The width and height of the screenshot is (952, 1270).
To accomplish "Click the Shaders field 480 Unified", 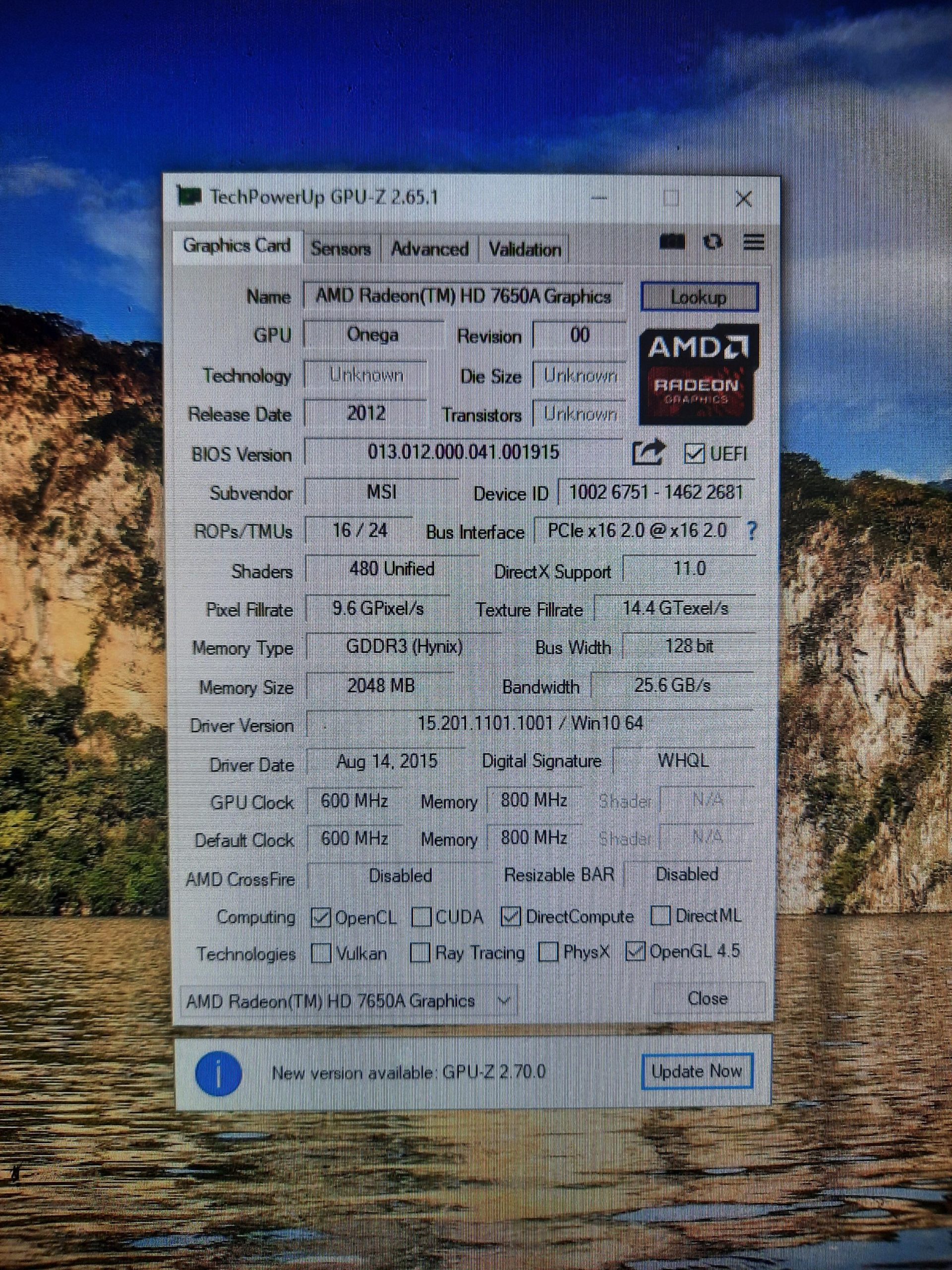I will click(x=392, y=569).
